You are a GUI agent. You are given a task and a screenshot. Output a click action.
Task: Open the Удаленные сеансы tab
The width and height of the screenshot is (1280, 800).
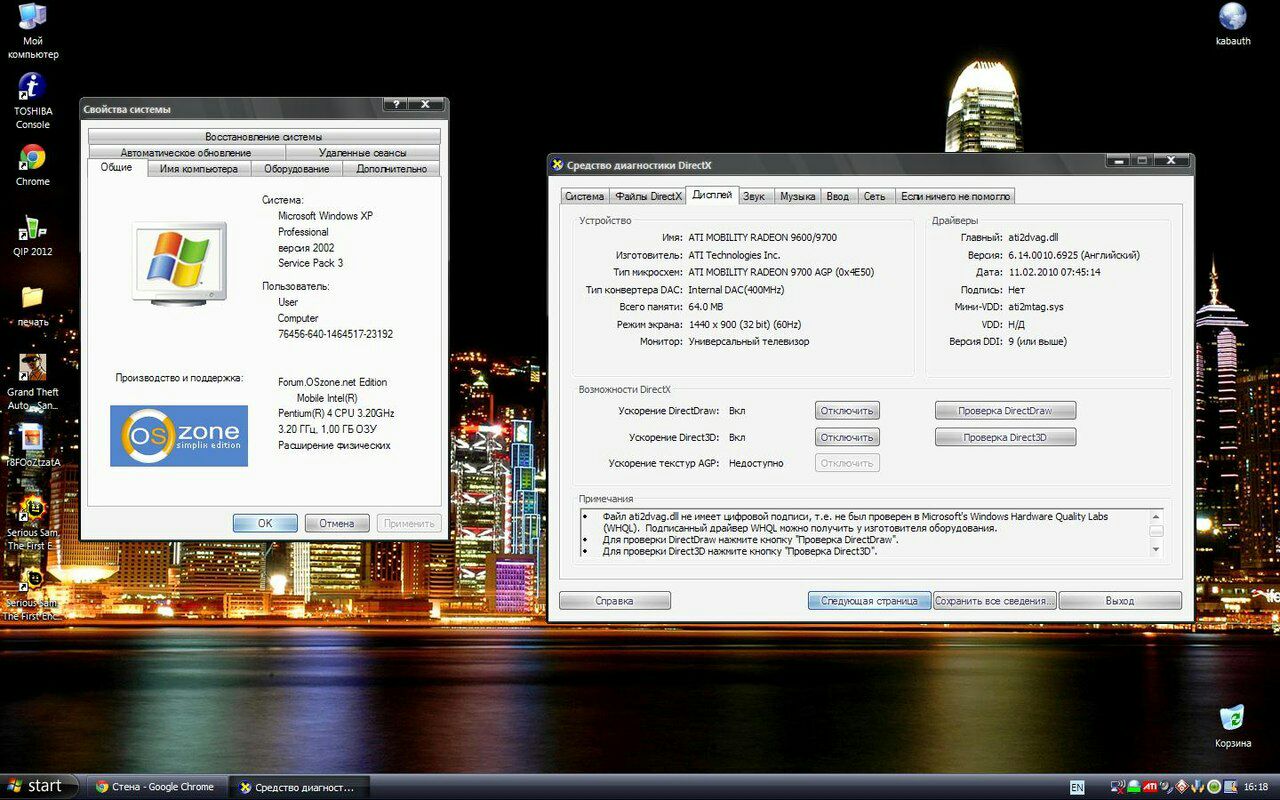363,152
